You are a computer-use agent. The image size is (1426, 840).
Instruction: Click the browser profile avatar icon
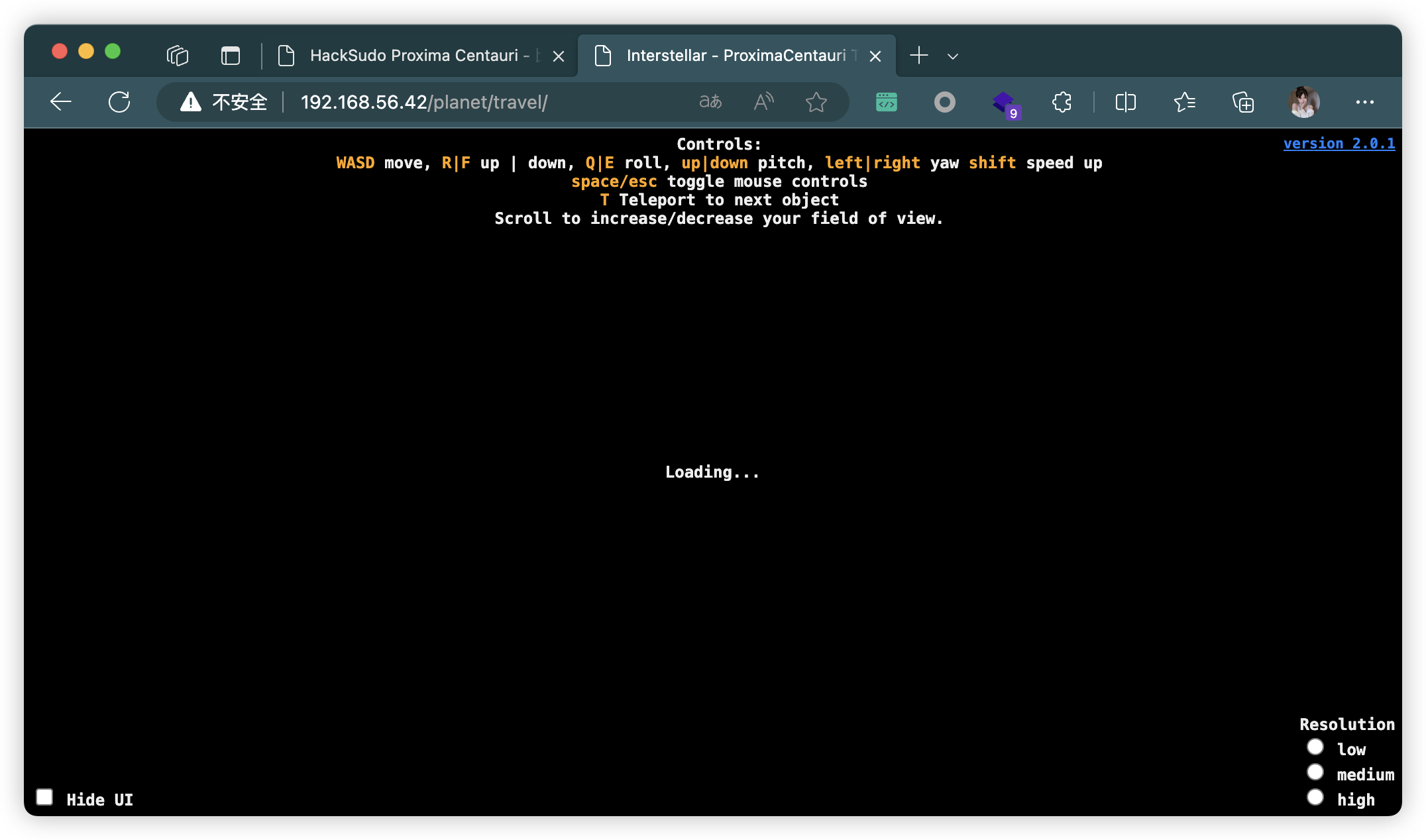[1304, 102]
